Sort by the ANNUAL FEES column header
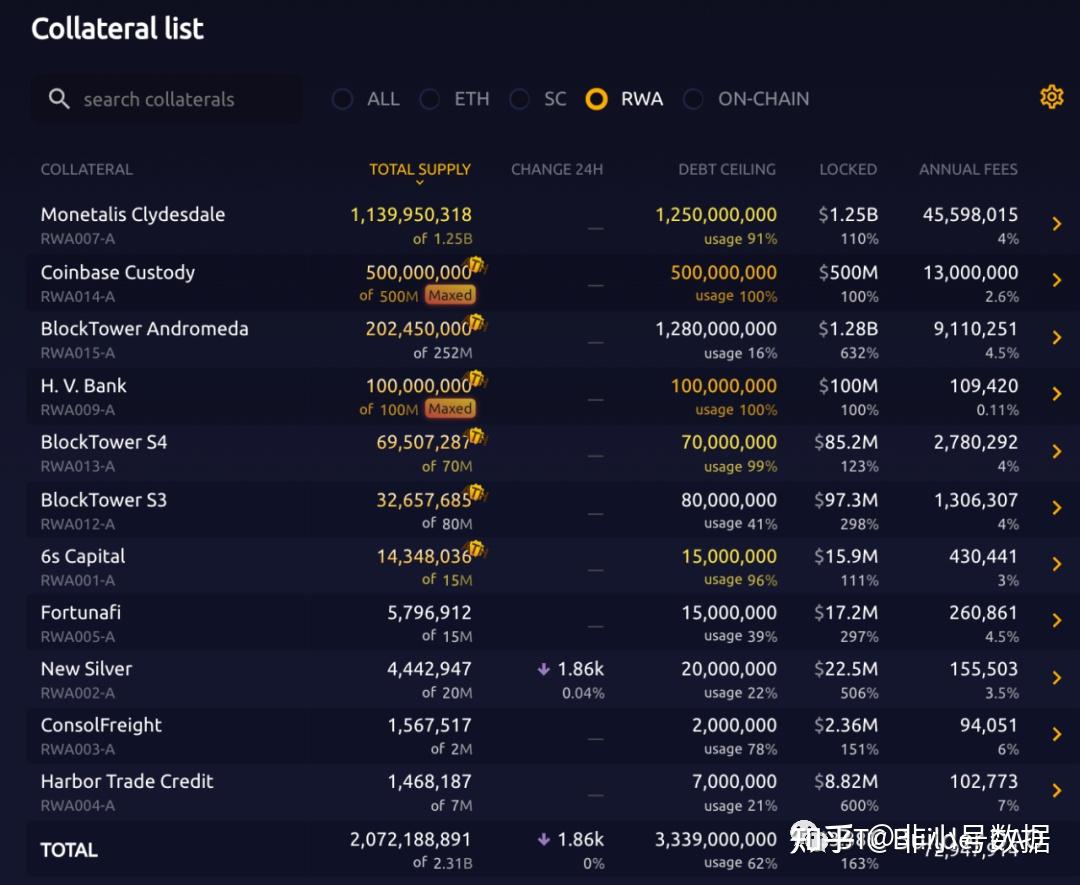 pos(968,169)
